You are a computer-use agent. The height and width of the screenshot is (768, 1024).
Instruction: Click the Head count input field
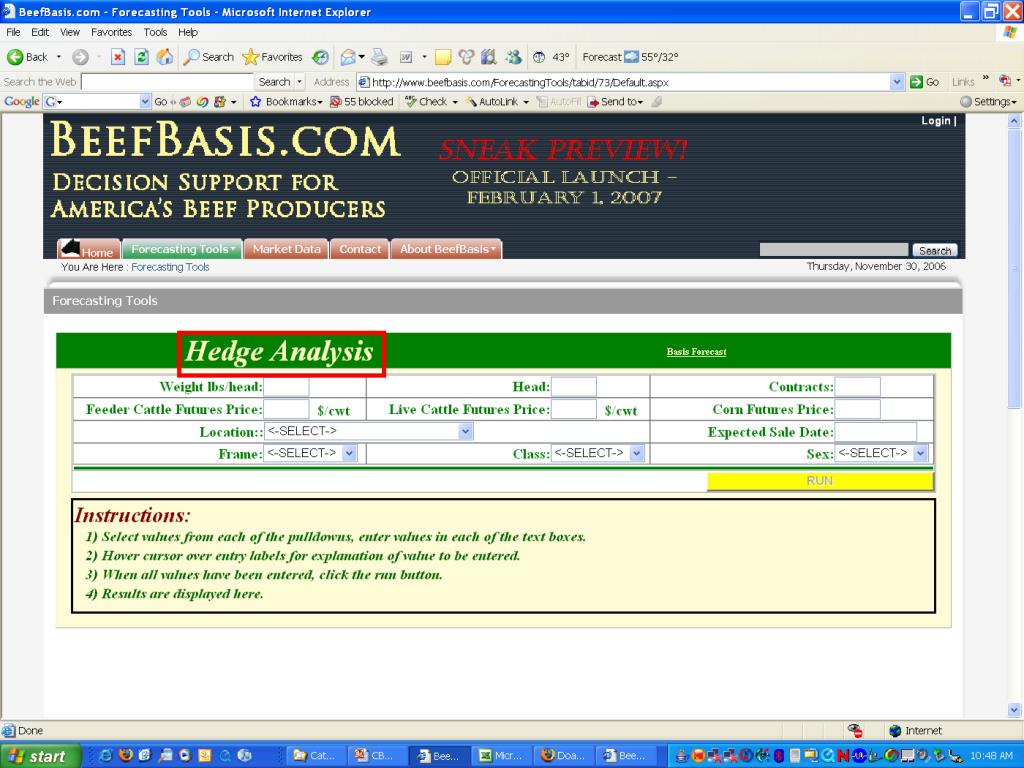click(573, 387)
